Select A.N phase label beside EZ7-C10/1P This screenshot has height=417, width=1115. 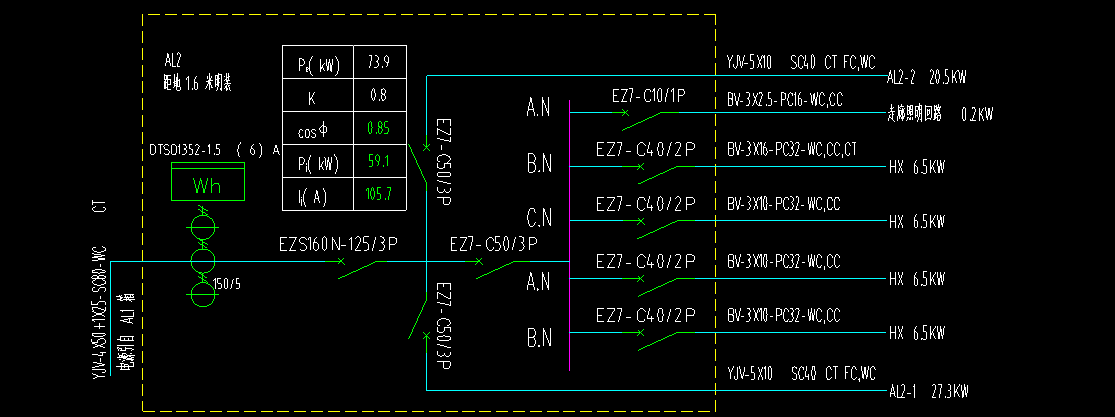(538, 107)
